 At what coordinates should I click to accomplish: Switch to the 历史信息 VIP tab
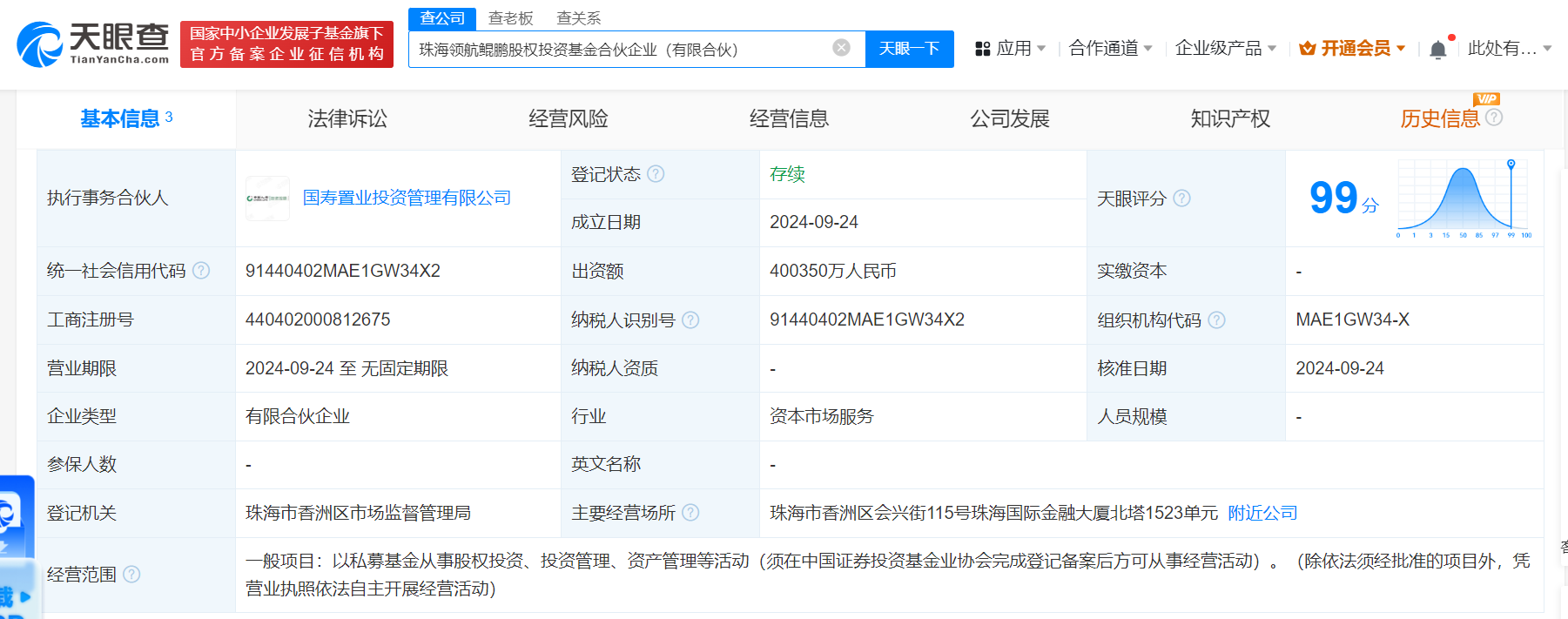(x=1441, y=118)
